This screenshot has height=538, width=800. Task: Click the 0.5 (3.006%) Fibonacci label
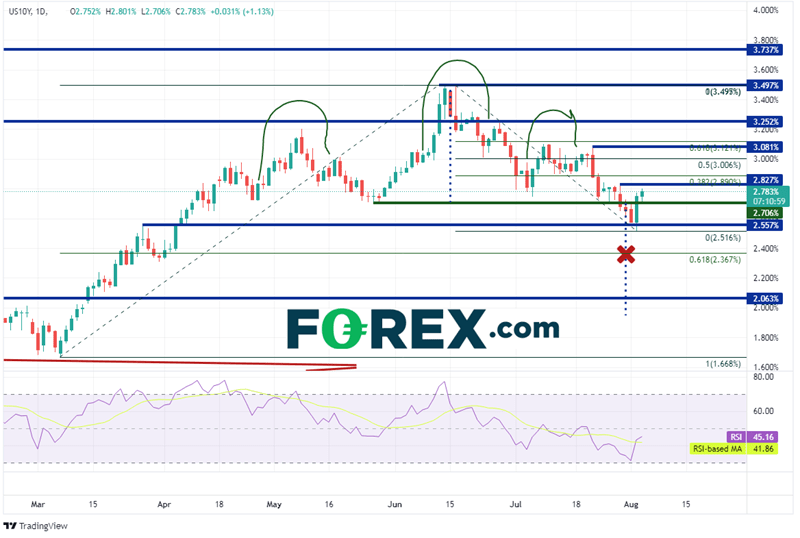click(x=719, y=165)
